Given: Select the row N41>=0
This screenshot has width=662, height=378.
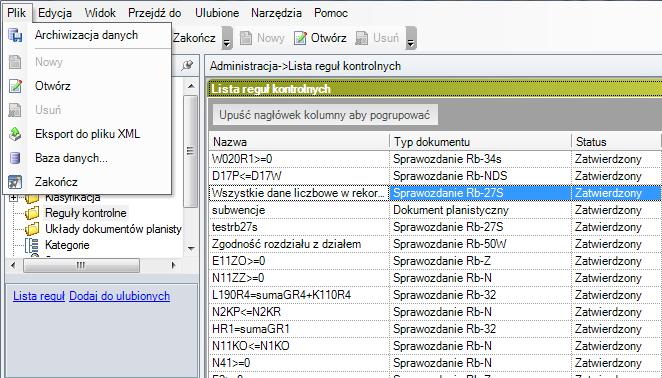Looking at the screenshot, I should (x=435, y=363).
